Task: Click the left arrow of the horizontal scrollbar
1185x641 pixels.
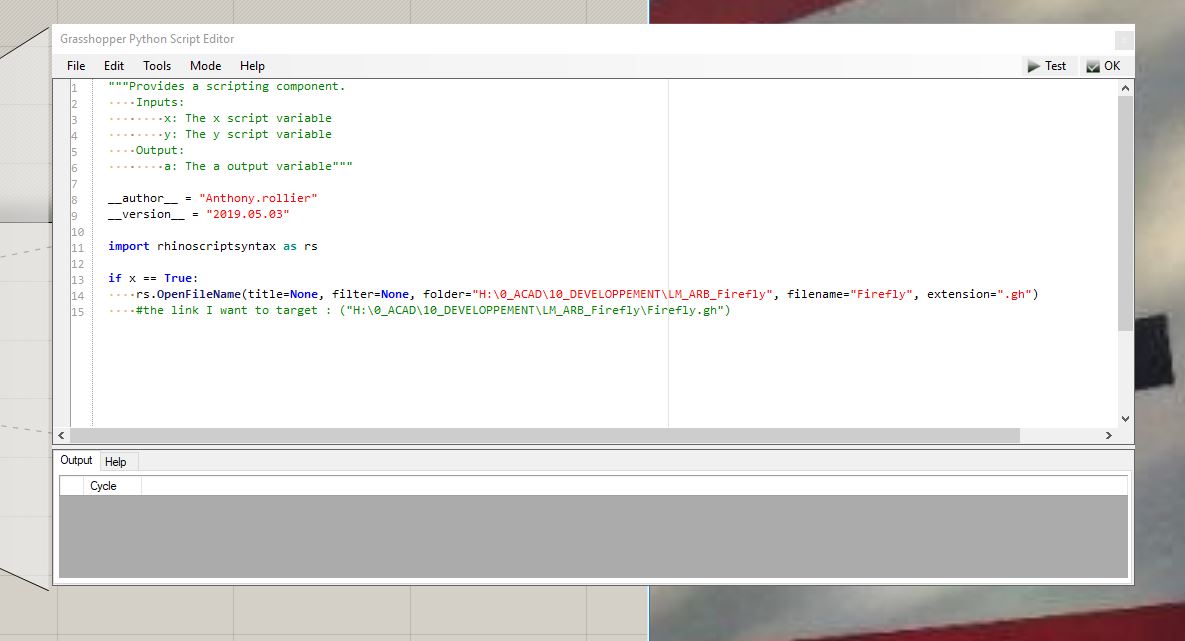Action: coord(61,435)
